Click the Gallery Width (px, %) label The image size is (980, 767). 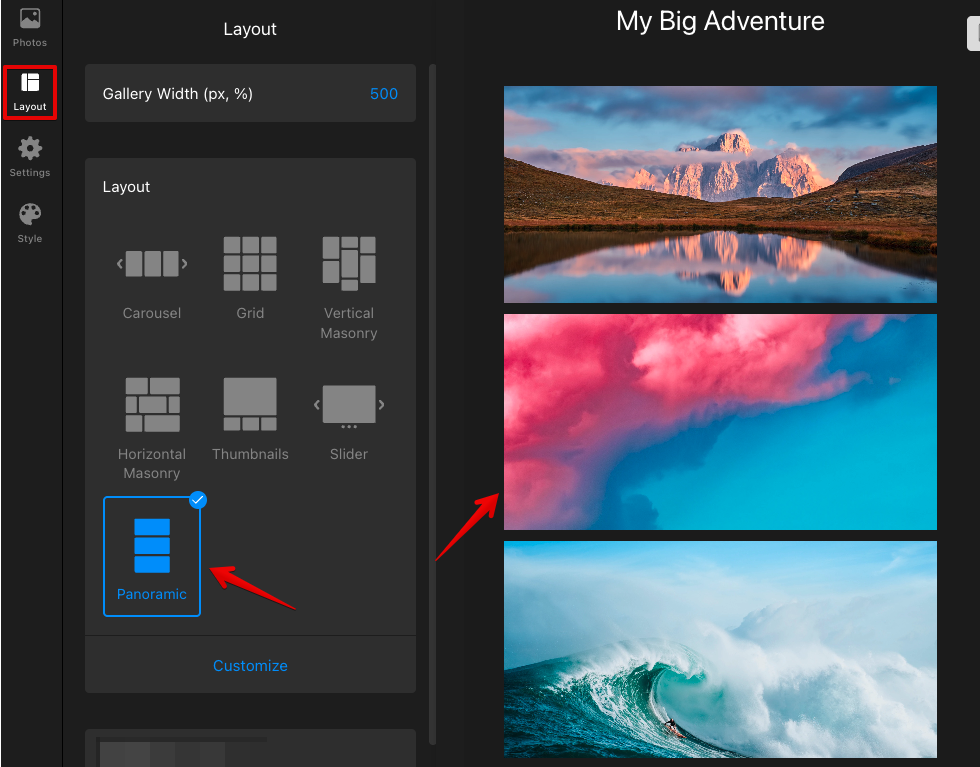point(178,94)
